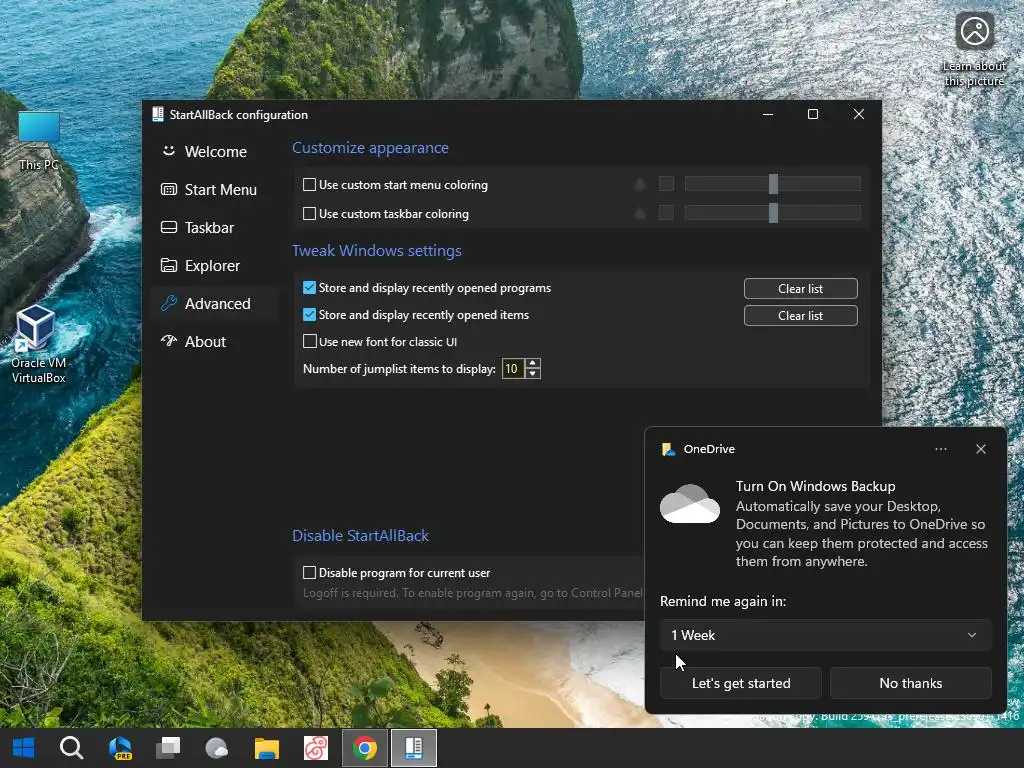Screen dimensions: 1024x768
Task: Open the Start Menu settings section
Action: pos(216,189)
